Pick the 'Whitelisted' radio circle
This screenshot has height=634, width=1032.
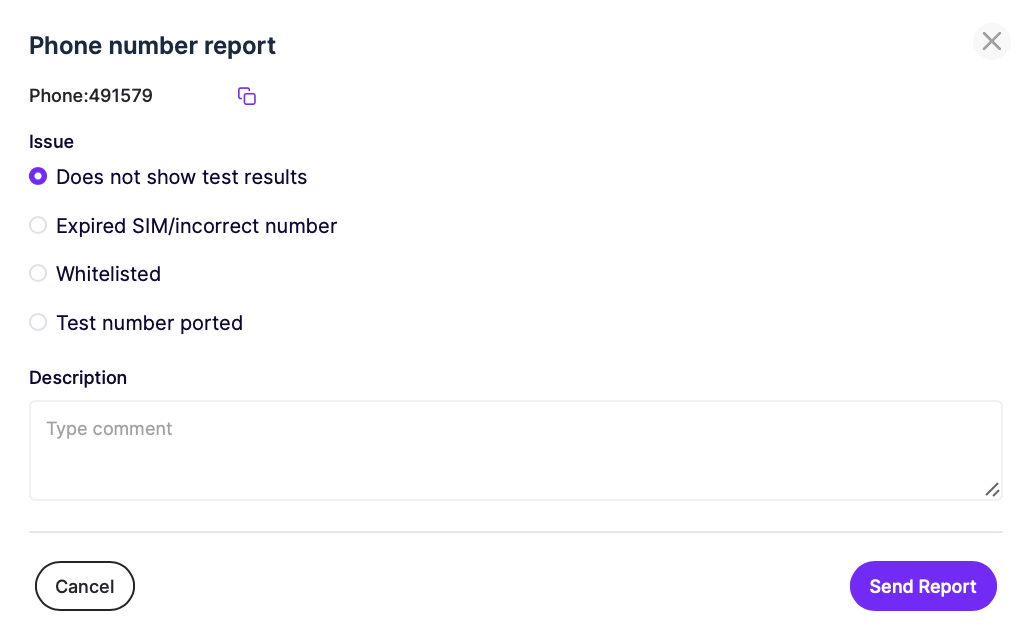pos(38,273)
